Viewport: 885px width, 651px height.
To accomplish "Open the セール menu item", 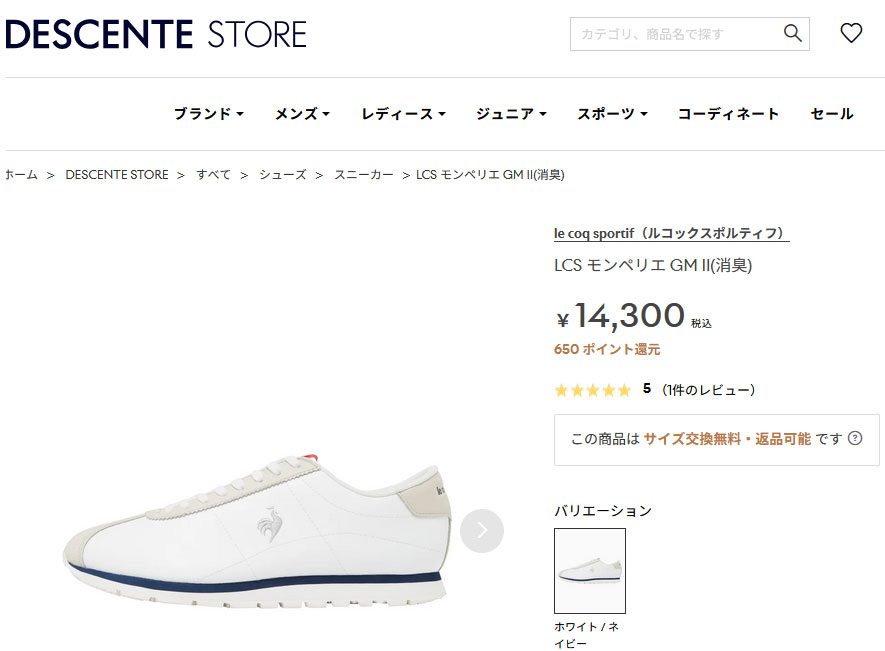I will (832, 114).
